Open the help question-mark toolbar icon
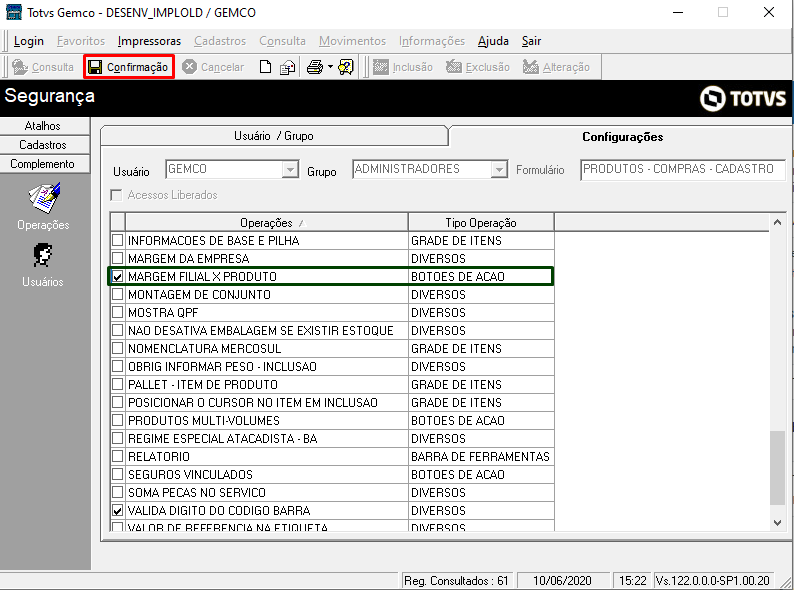 (346, 67)
